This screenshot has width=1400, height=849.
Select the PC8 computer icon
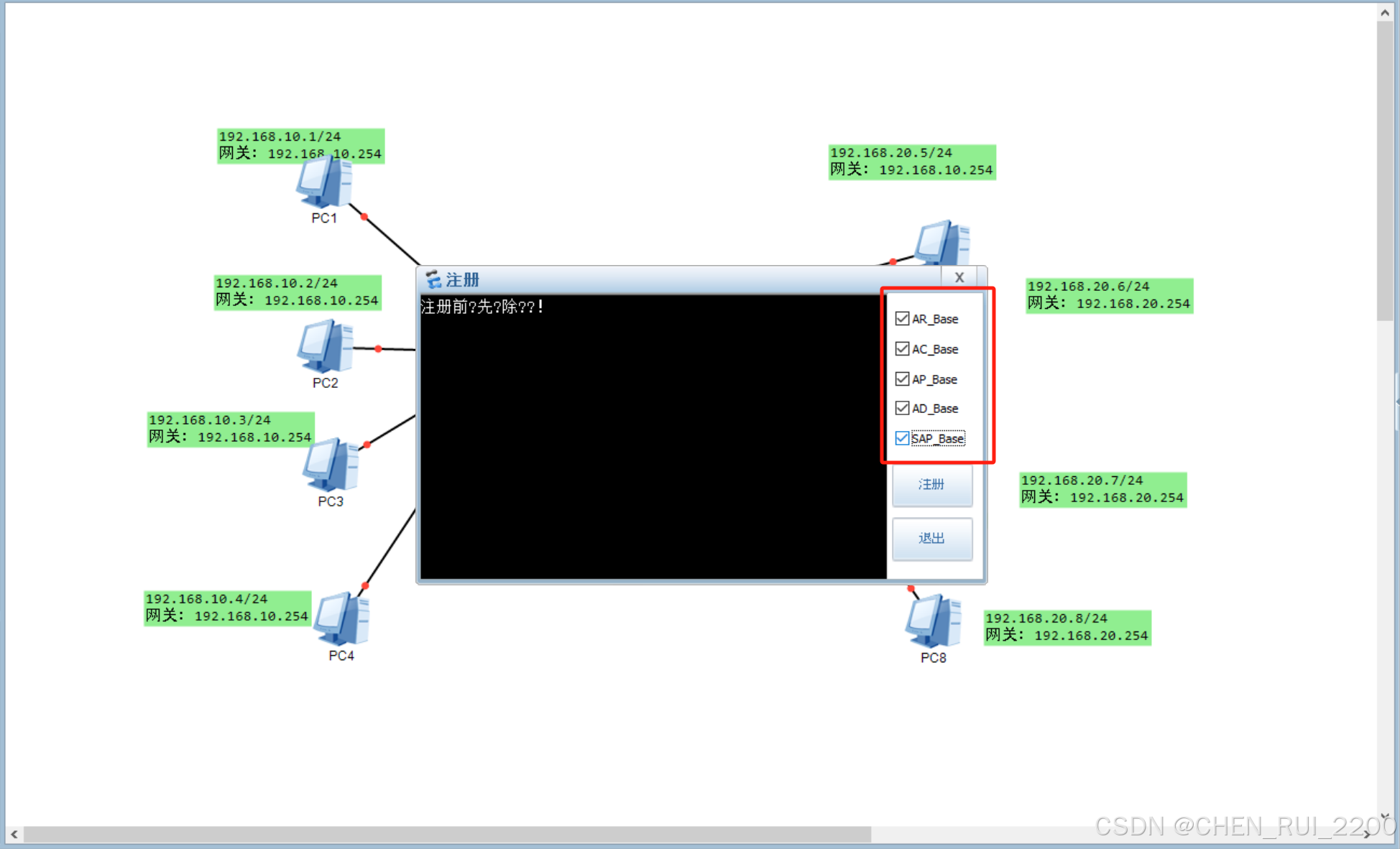point(933,621)
